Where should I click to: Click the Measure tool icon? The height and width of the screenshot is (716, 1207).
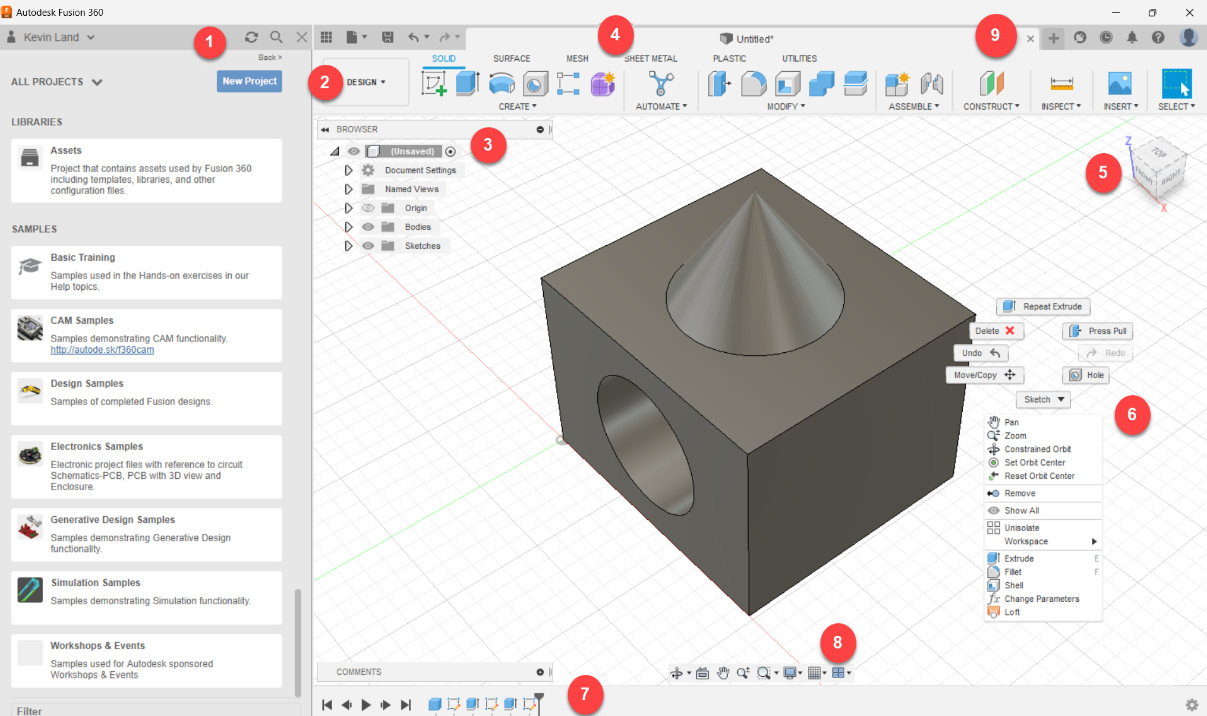pyautogui.click(x=1061, y=85)
